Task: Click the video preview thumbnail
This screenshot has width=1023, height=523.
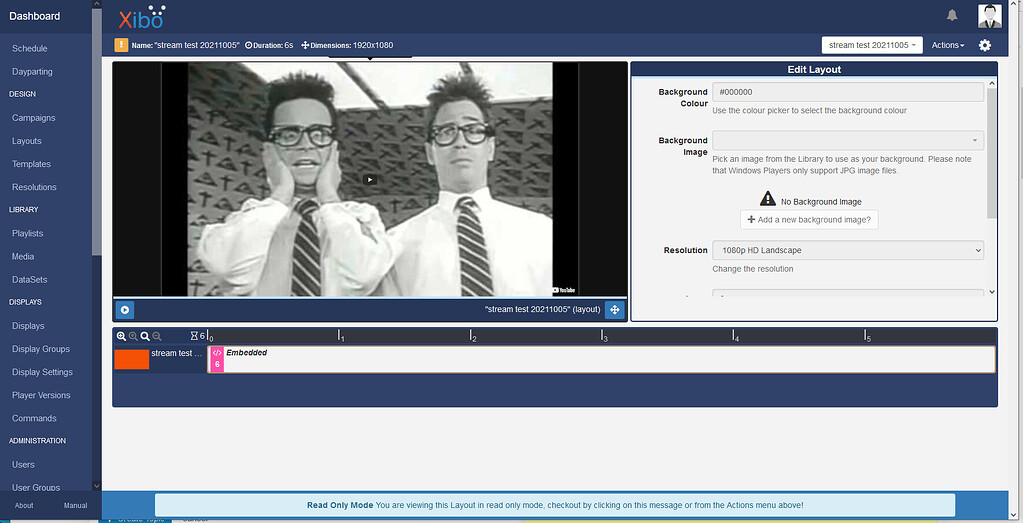Action: [x=370, y=179]
